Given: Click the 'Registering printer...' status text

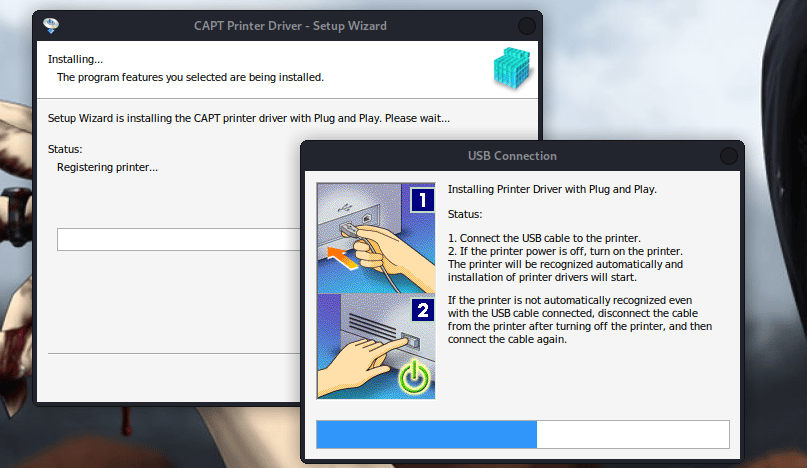Looking at the screenshot, I should 107,167.
